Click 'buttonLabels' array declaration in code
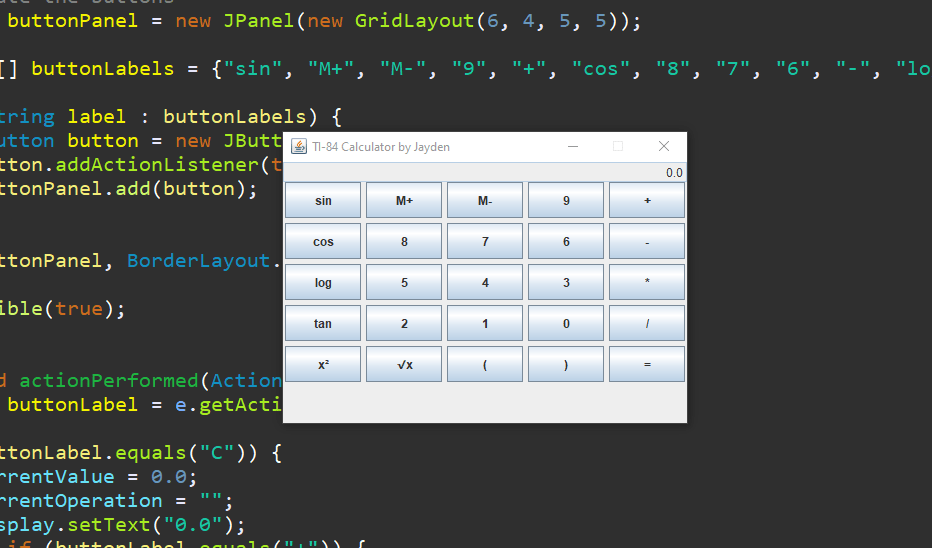932x548 pixels. [x=103, y=68]
